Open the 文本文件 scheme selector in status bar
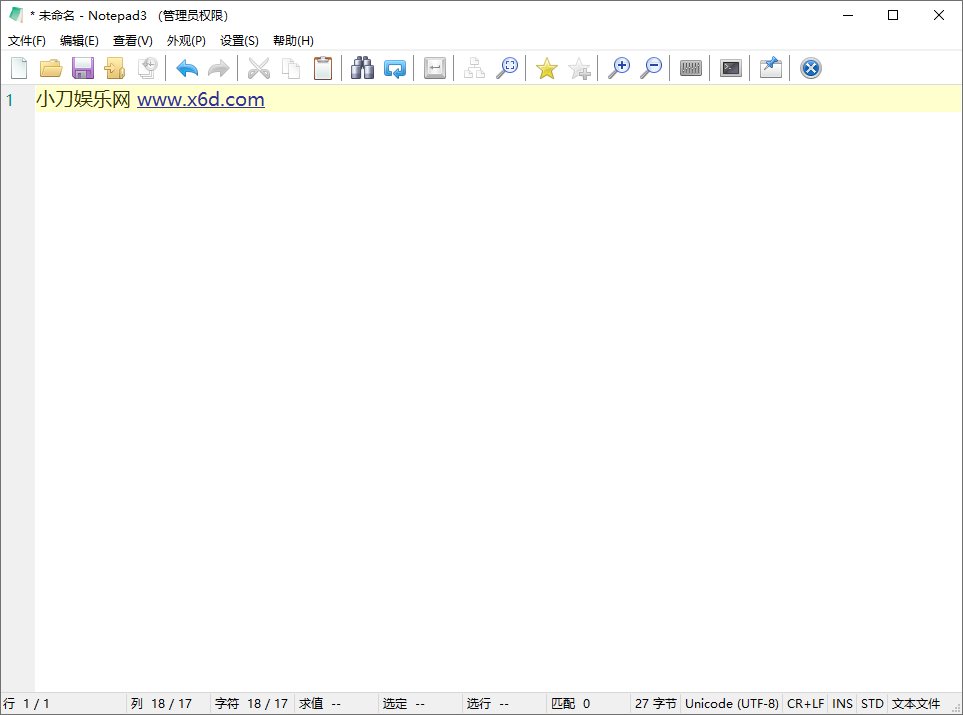 coord(916,704)
